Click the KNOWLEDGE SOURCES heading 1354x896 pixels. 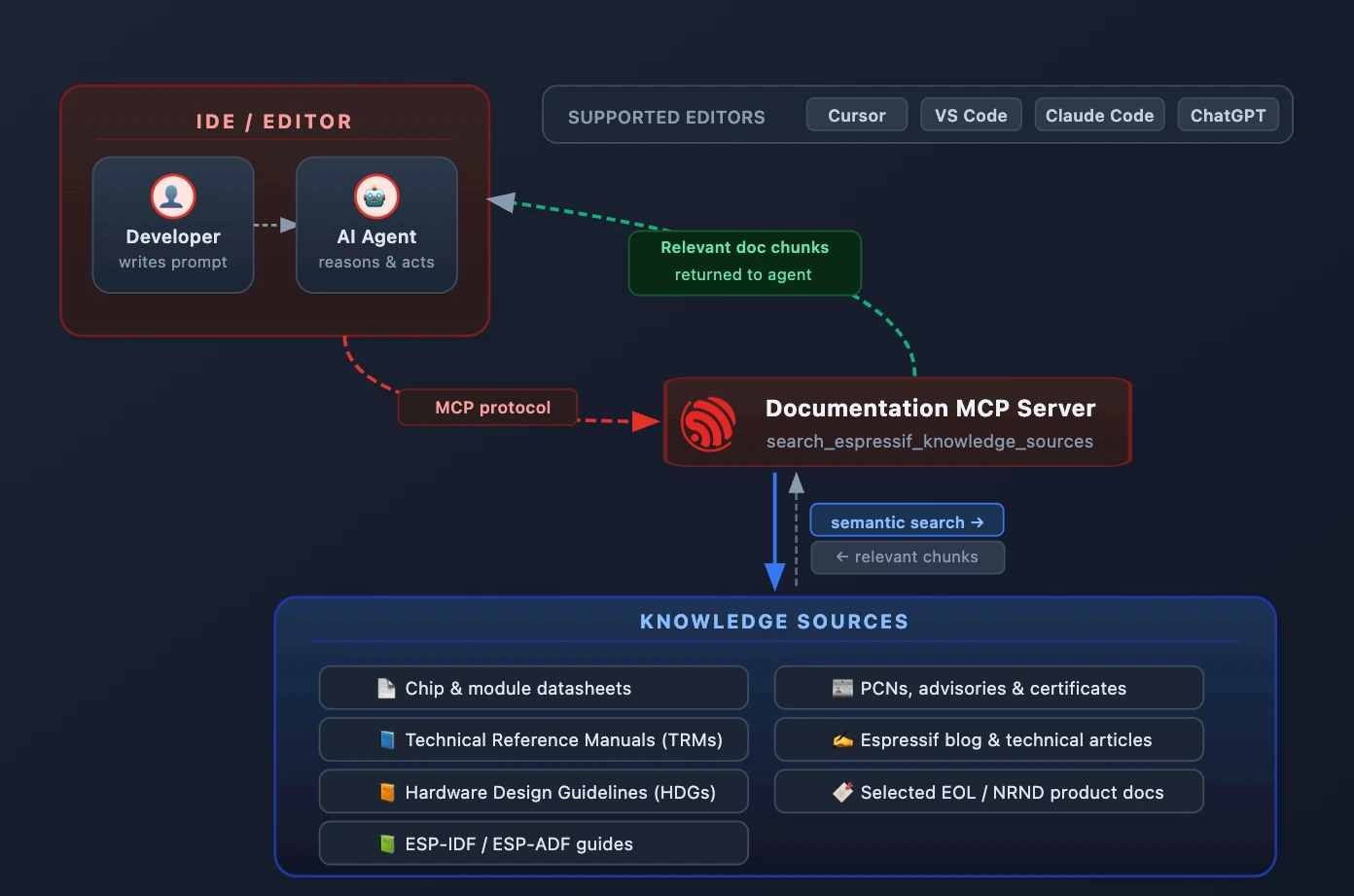tap(774, 622)
